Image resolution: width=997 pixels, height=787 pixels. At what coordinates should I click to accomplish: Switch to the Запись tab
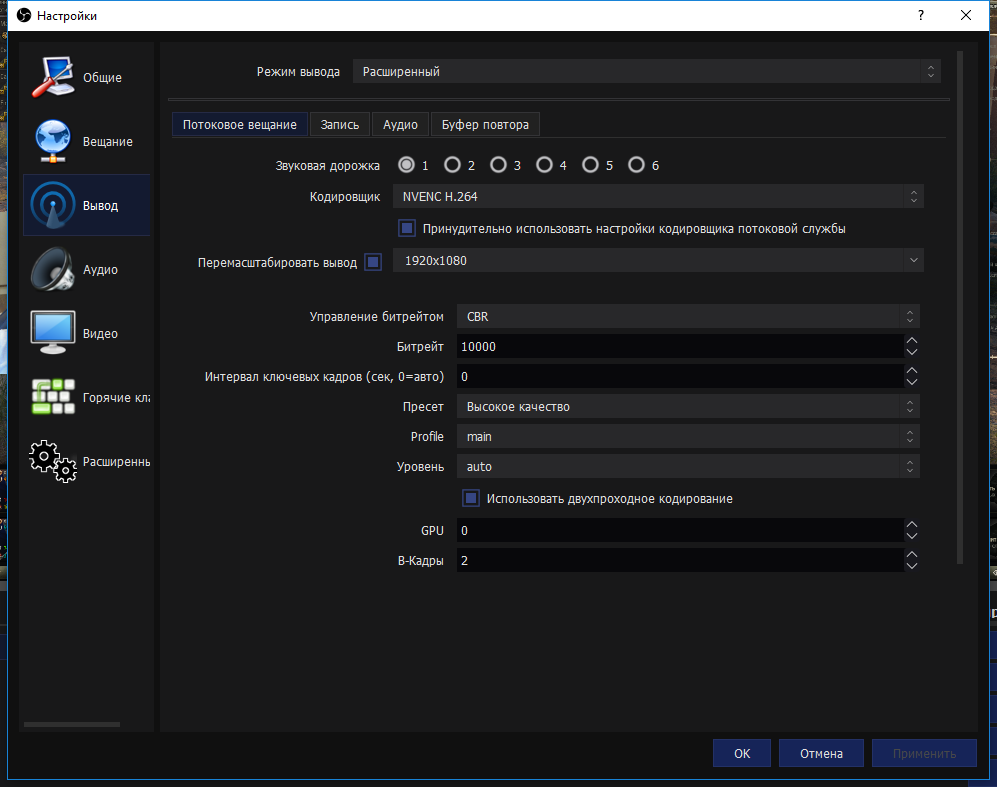click(x=339, y=125)
